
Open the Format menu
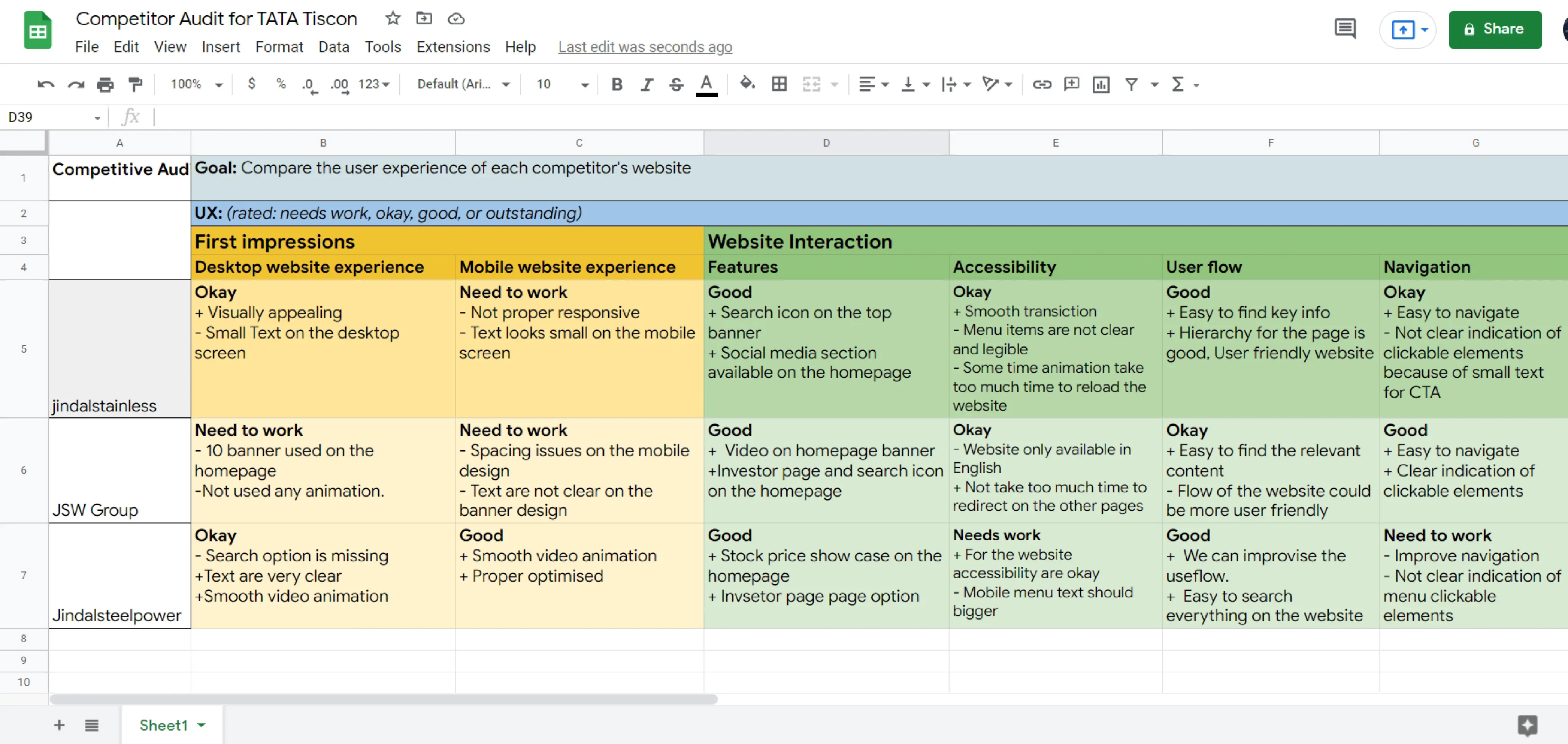pyautogui.click(x=279, y=47)
